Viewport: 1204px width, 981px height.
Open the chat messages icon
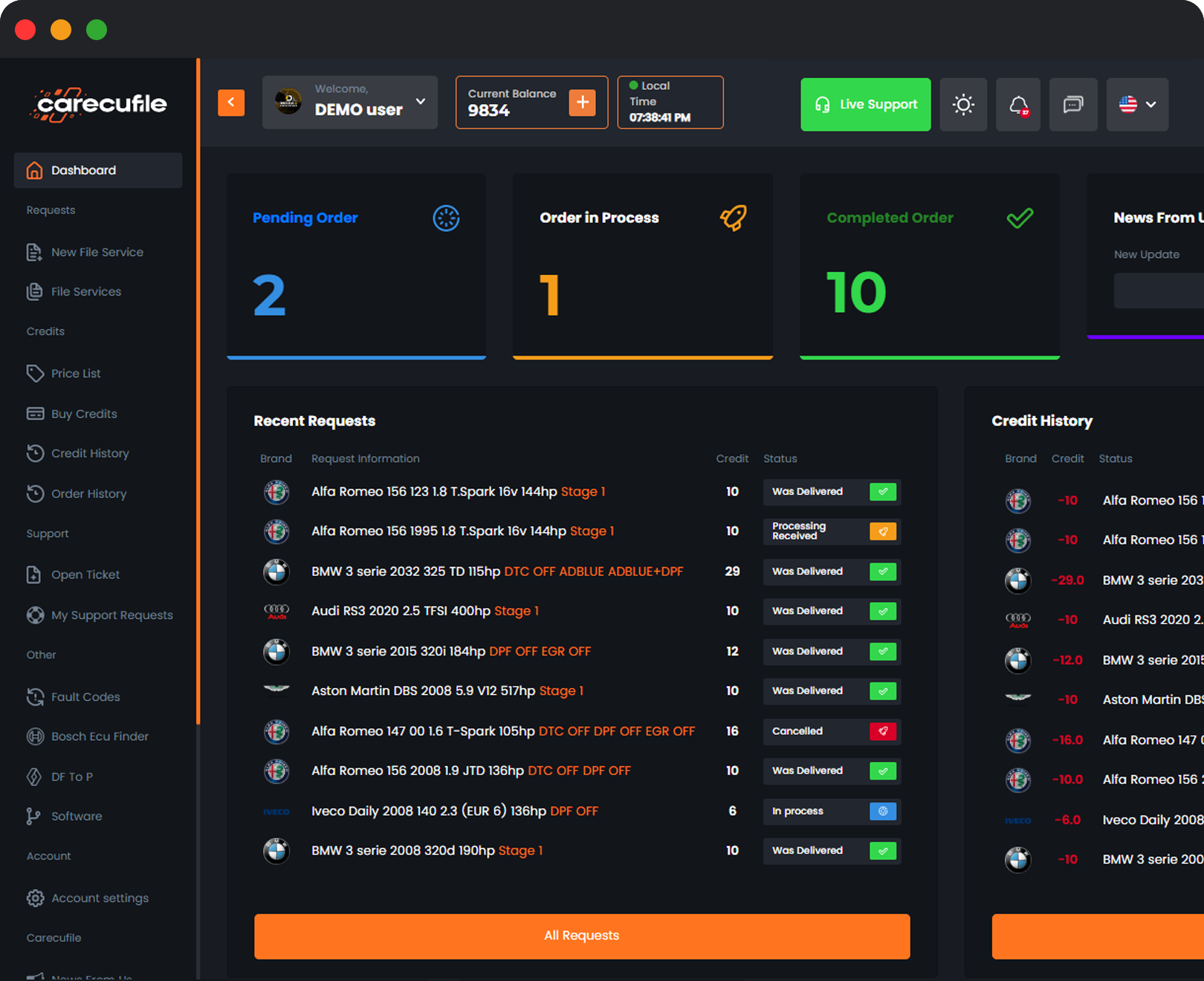click(x=1072, y=105)
